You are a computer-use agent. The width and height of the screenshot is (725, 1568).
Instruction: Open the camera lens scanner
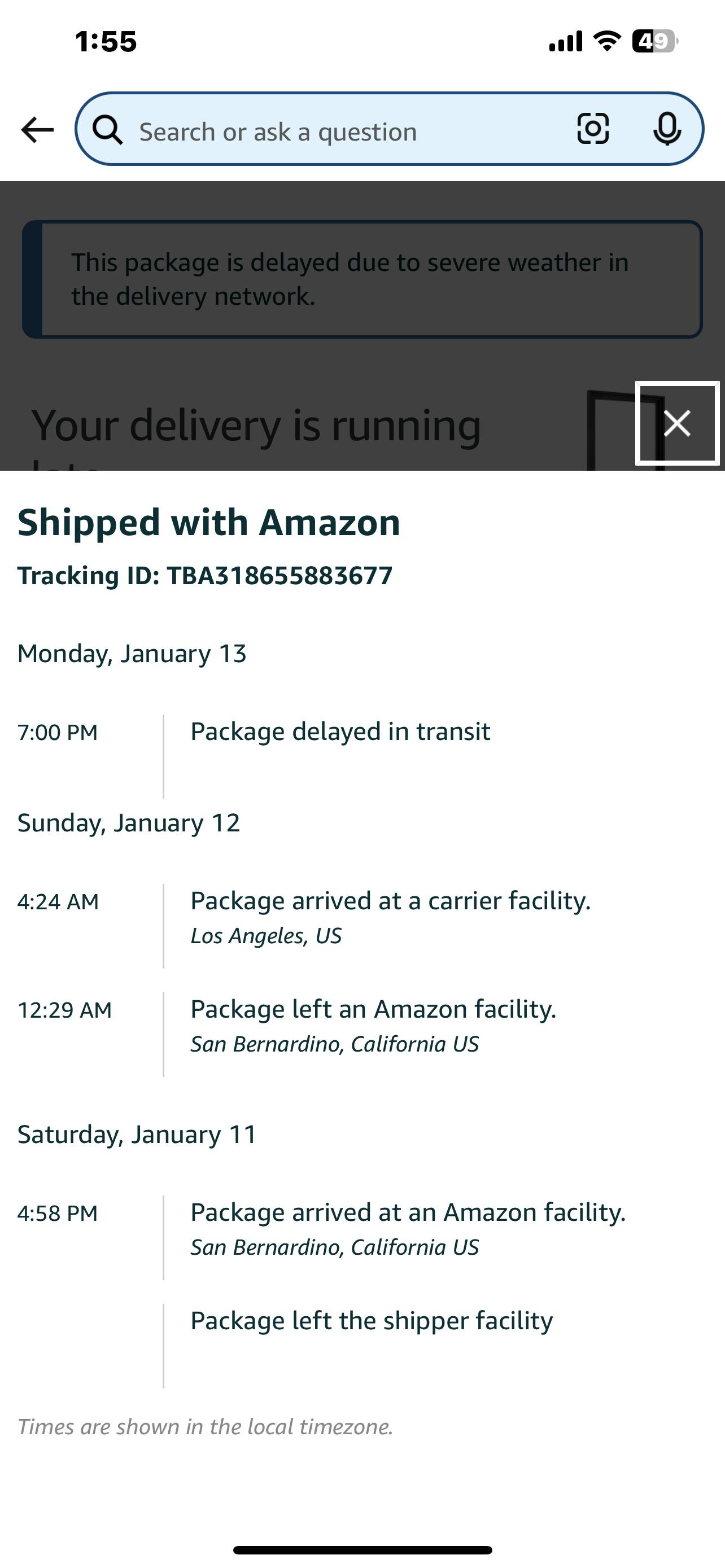pos(592,129)
